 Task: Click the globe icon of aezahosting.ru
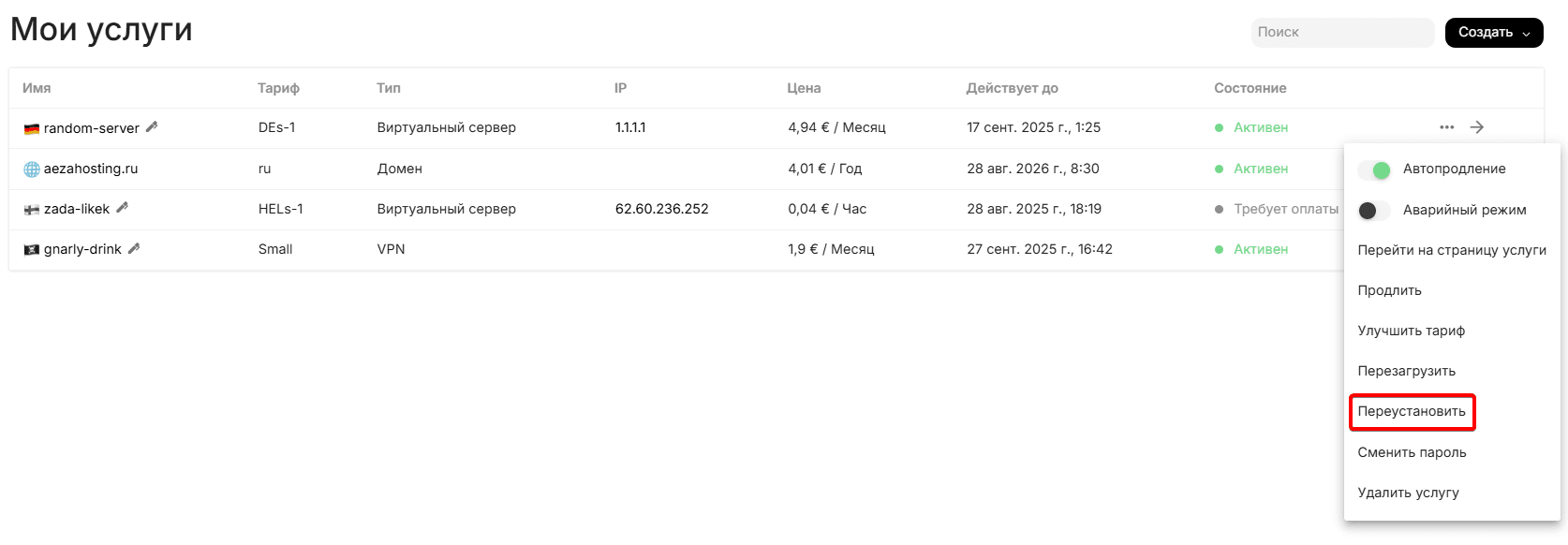pyautogui.click(x=32, y=169)
